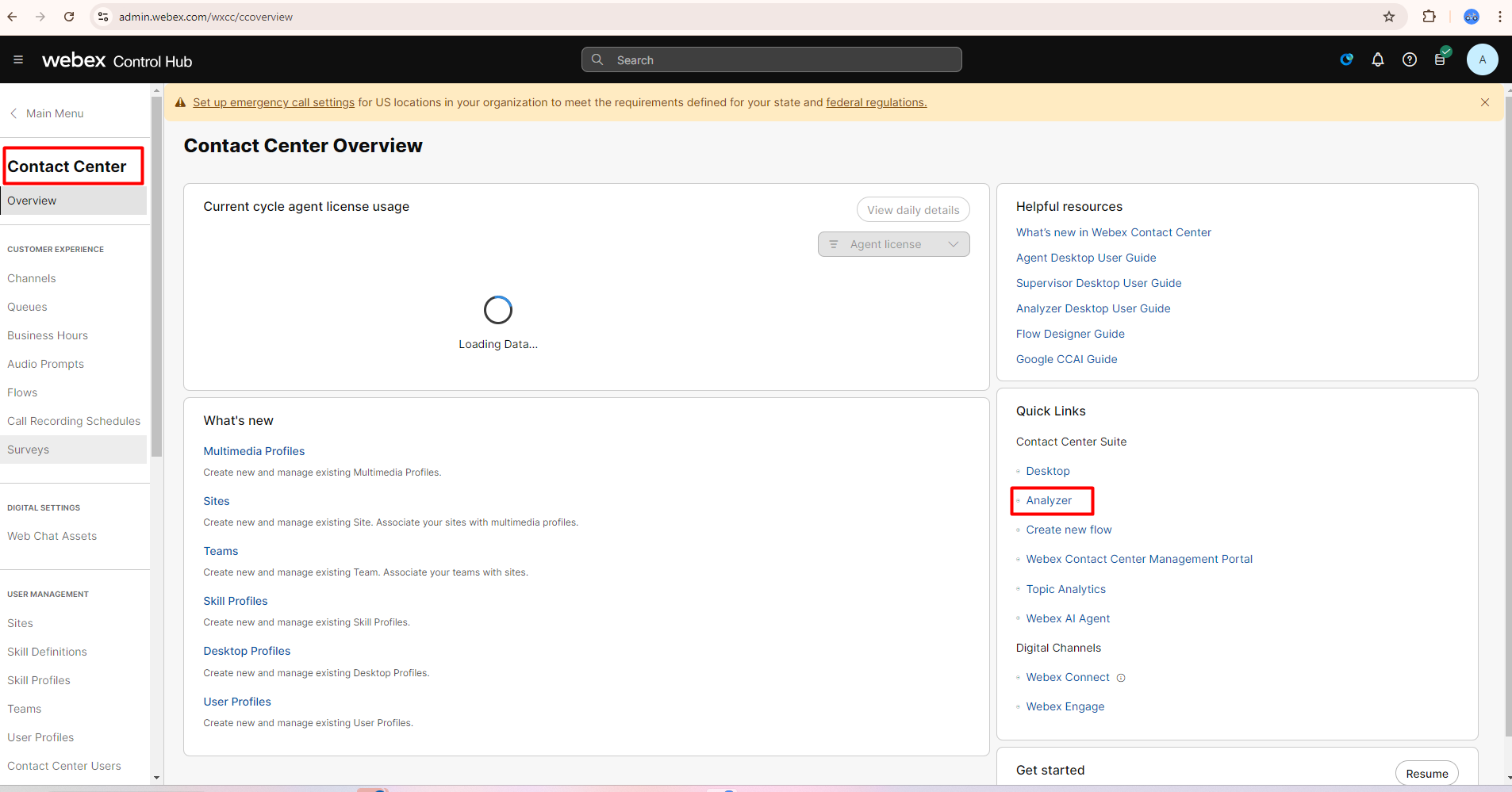The width and height of the screenshot is (1512, 792).
Task: Click the browser back arrow
Action: (x=12, y=17)
